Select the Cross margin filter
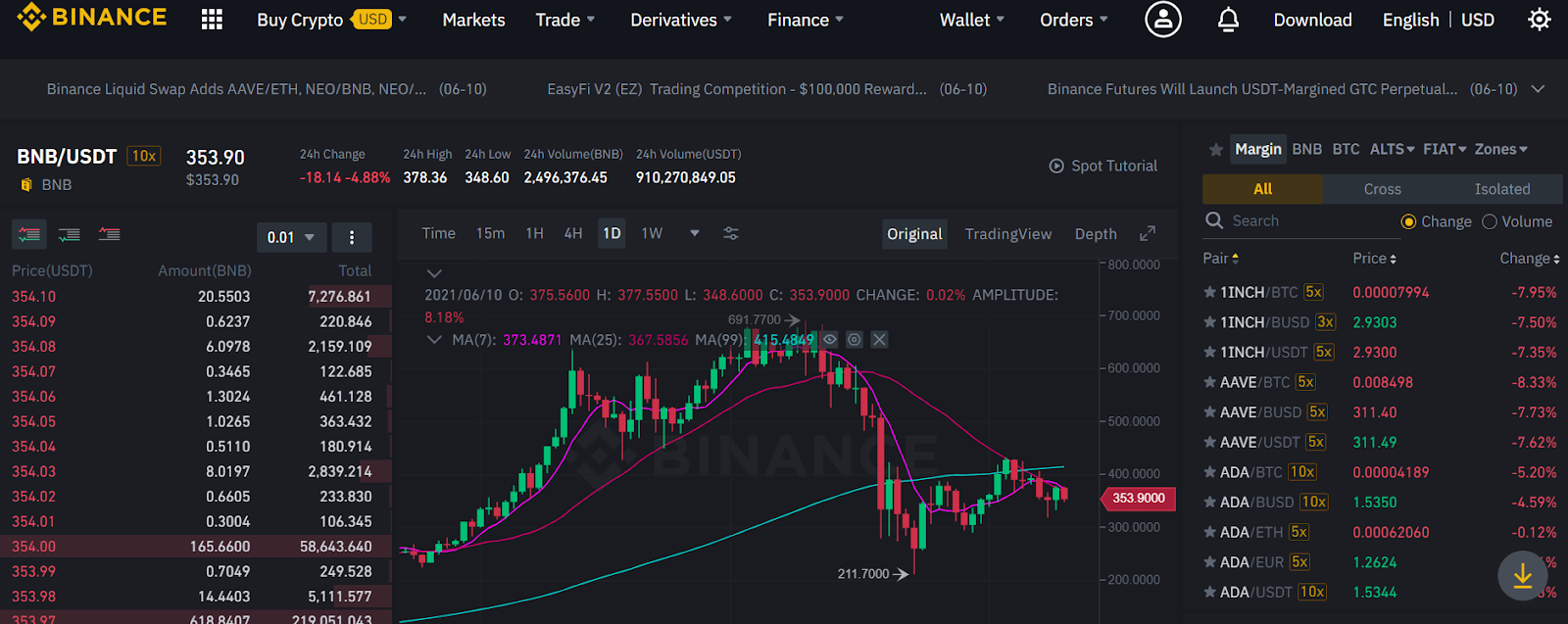Image resolution: width=1568 pixels, height=624 pixels. click(1382, 189)
